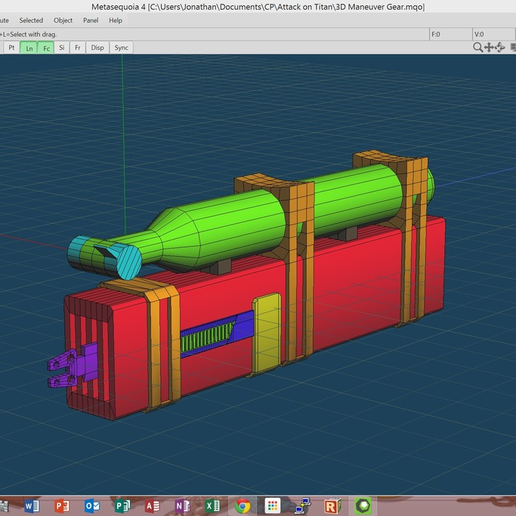
Task: Open the Disp display options dropdown
Action: [97, 48]
